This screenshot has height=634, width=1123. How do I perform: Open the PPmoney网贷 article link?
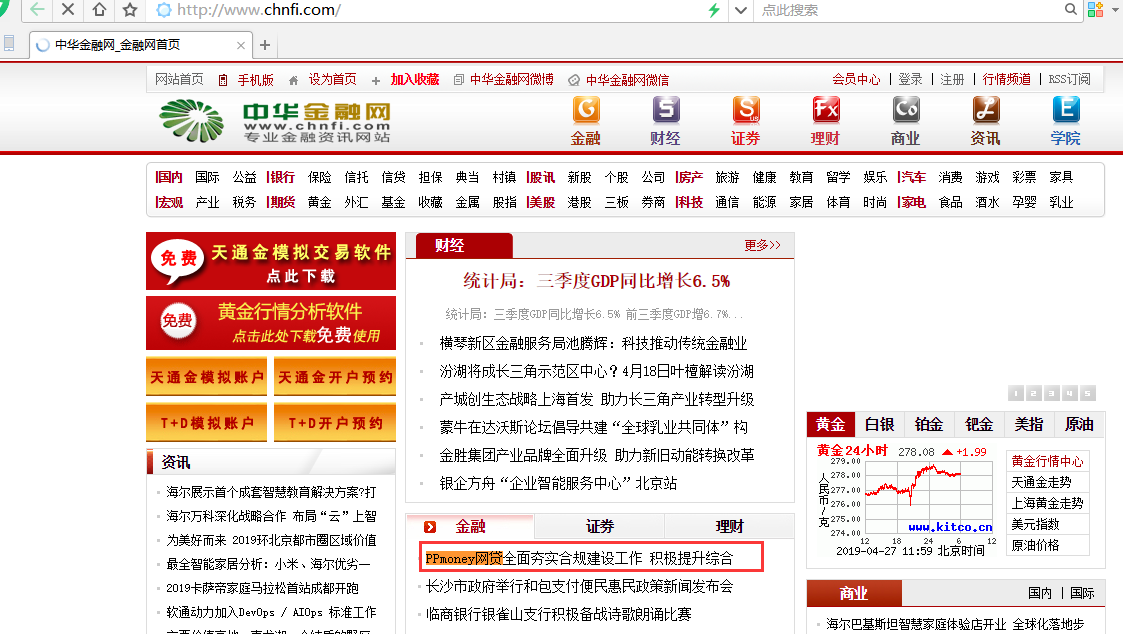(x=579, y=558)
